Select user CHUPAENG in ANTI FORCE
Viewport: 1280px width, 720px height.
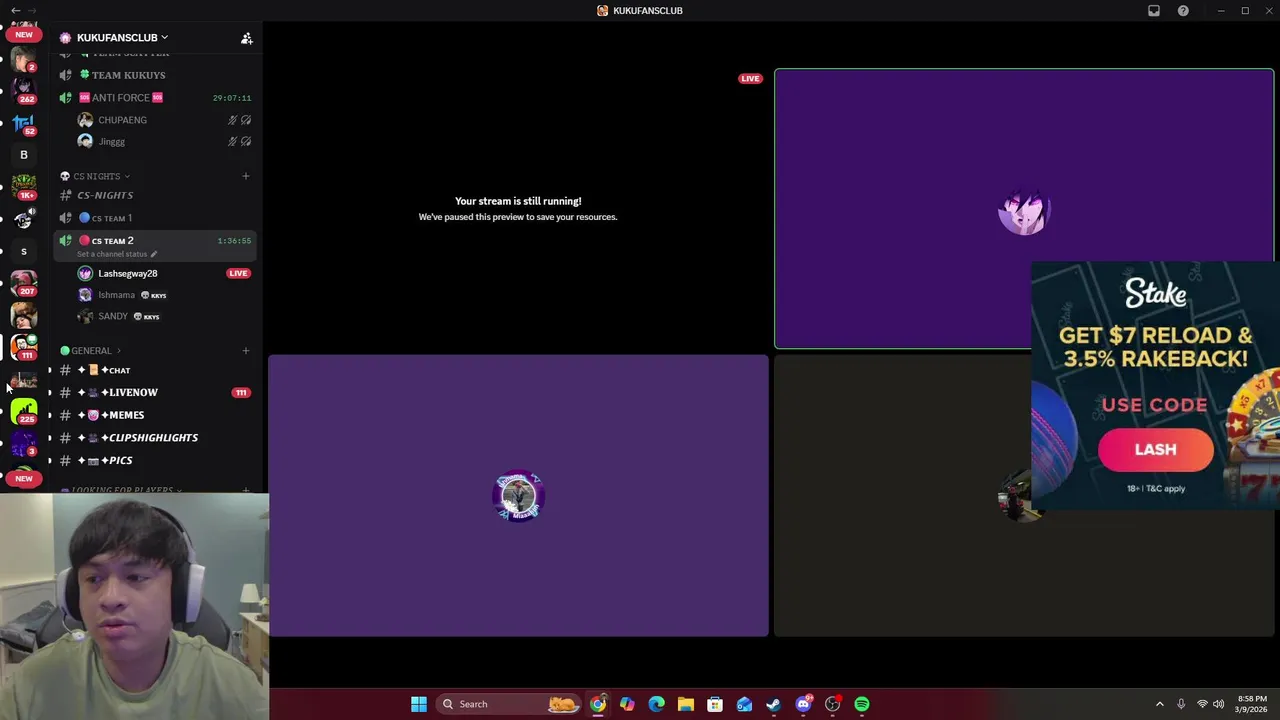tap(122, 120)
